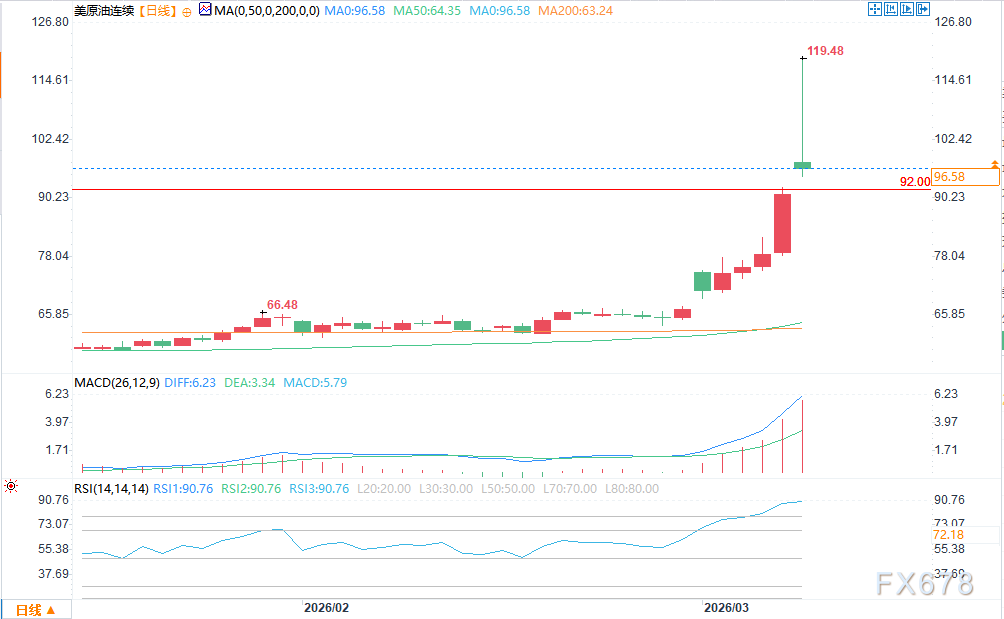
Task: Click the jump-to-chart-start icon
Action: [x=891, y=9]
